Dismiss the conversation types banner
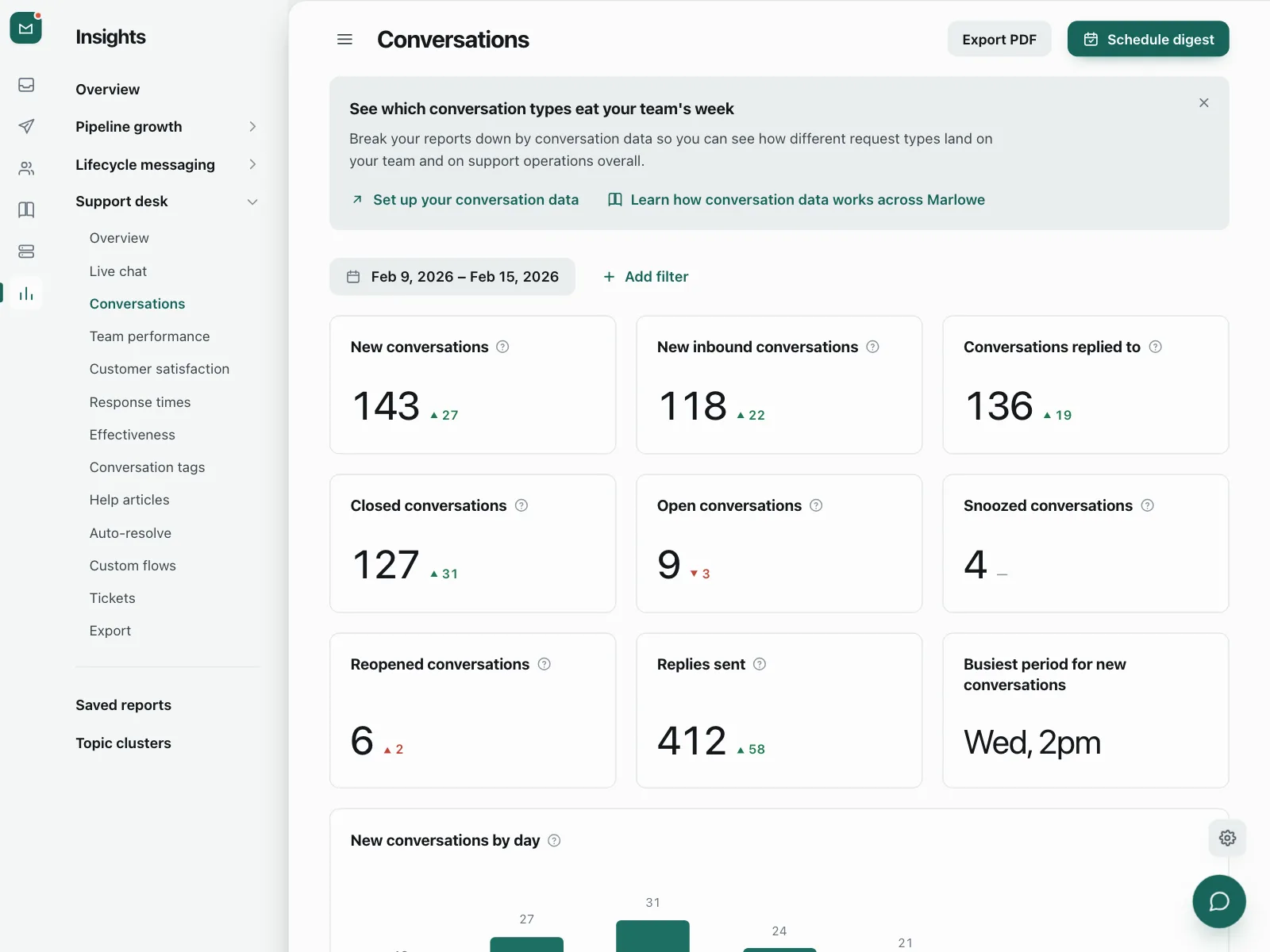 pos(1204,103)
